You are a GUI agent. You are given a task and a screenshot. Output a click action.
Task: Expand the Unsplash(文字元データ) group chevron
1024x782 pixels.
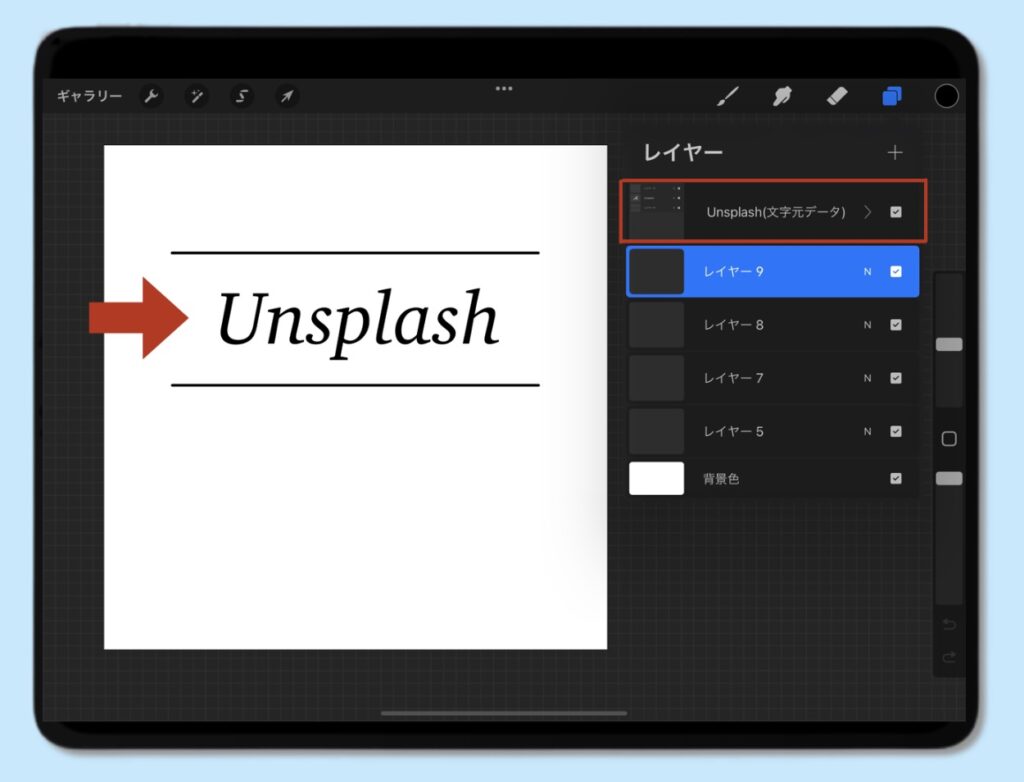tap(867, 212)
